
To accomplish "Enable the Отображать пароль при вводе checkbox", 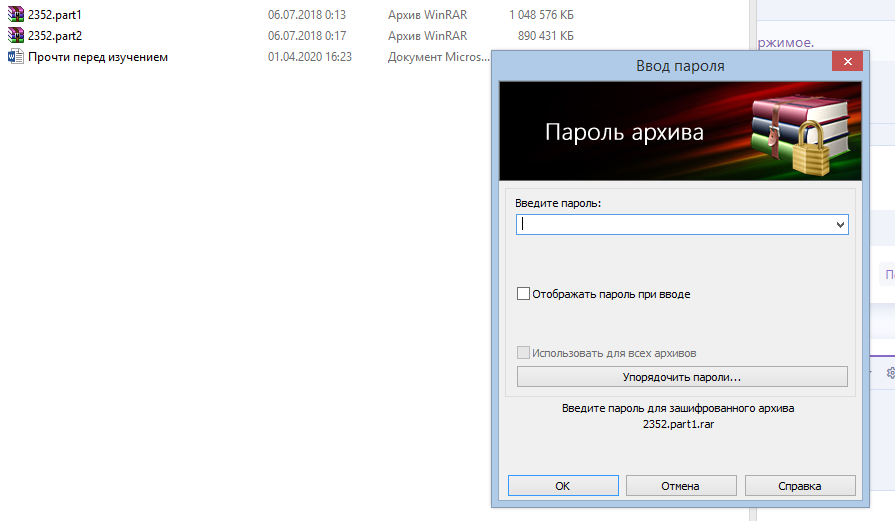I will (x=523, y=294).
